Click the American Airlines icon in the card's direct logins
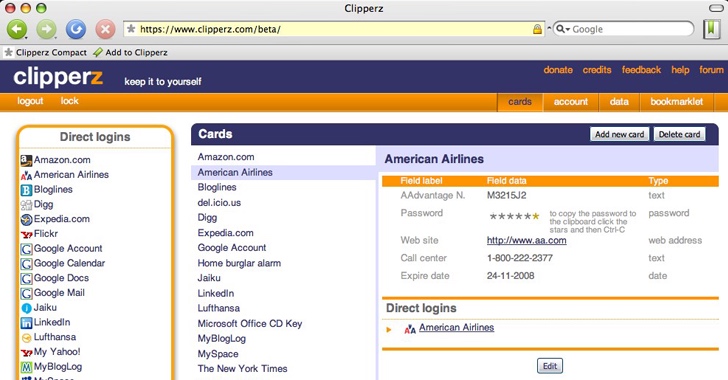 coord(410,329)
